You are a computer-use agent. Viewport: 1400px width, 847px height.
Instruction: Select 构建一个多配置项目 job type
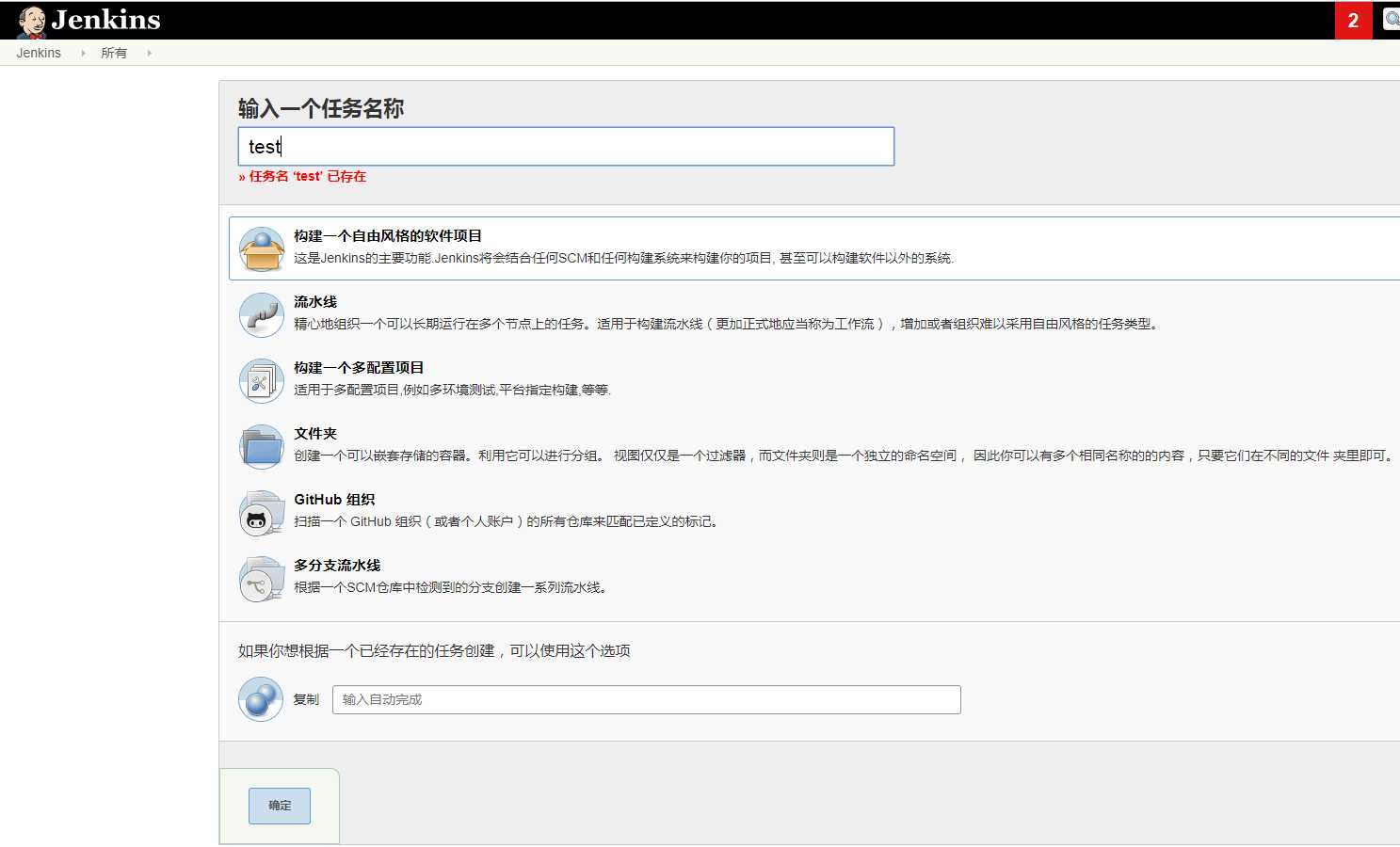359,368
